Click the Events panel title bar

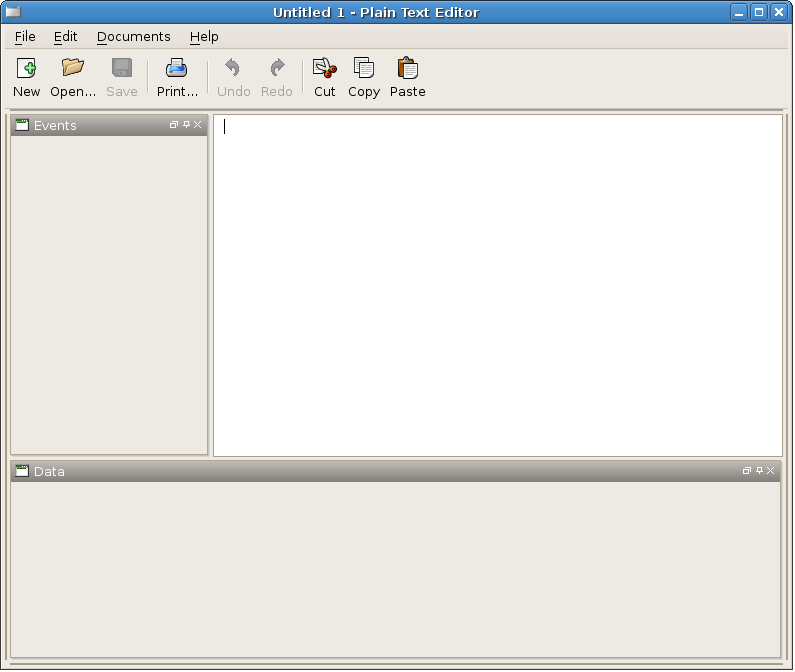(x=109, y=125)
